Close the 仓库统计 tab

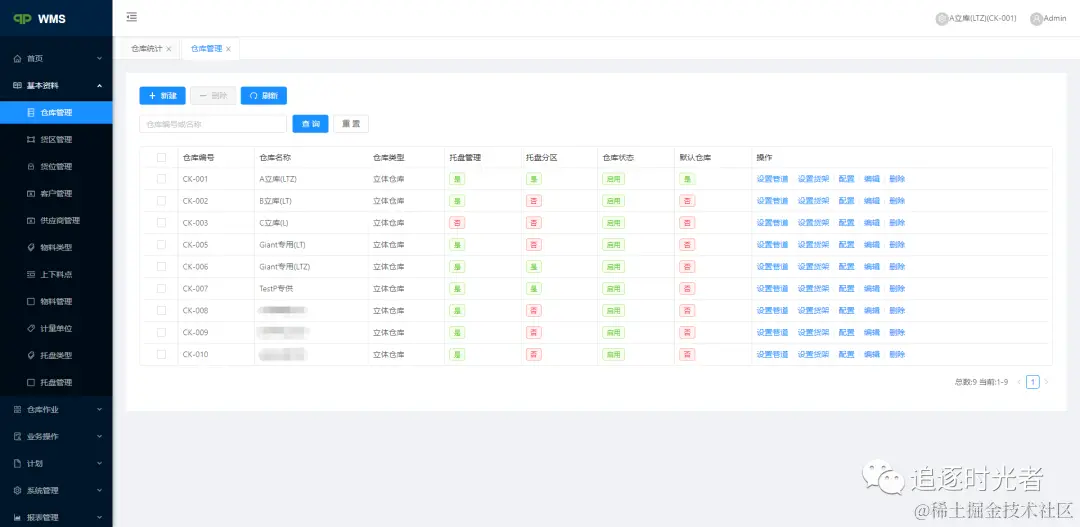169,49
